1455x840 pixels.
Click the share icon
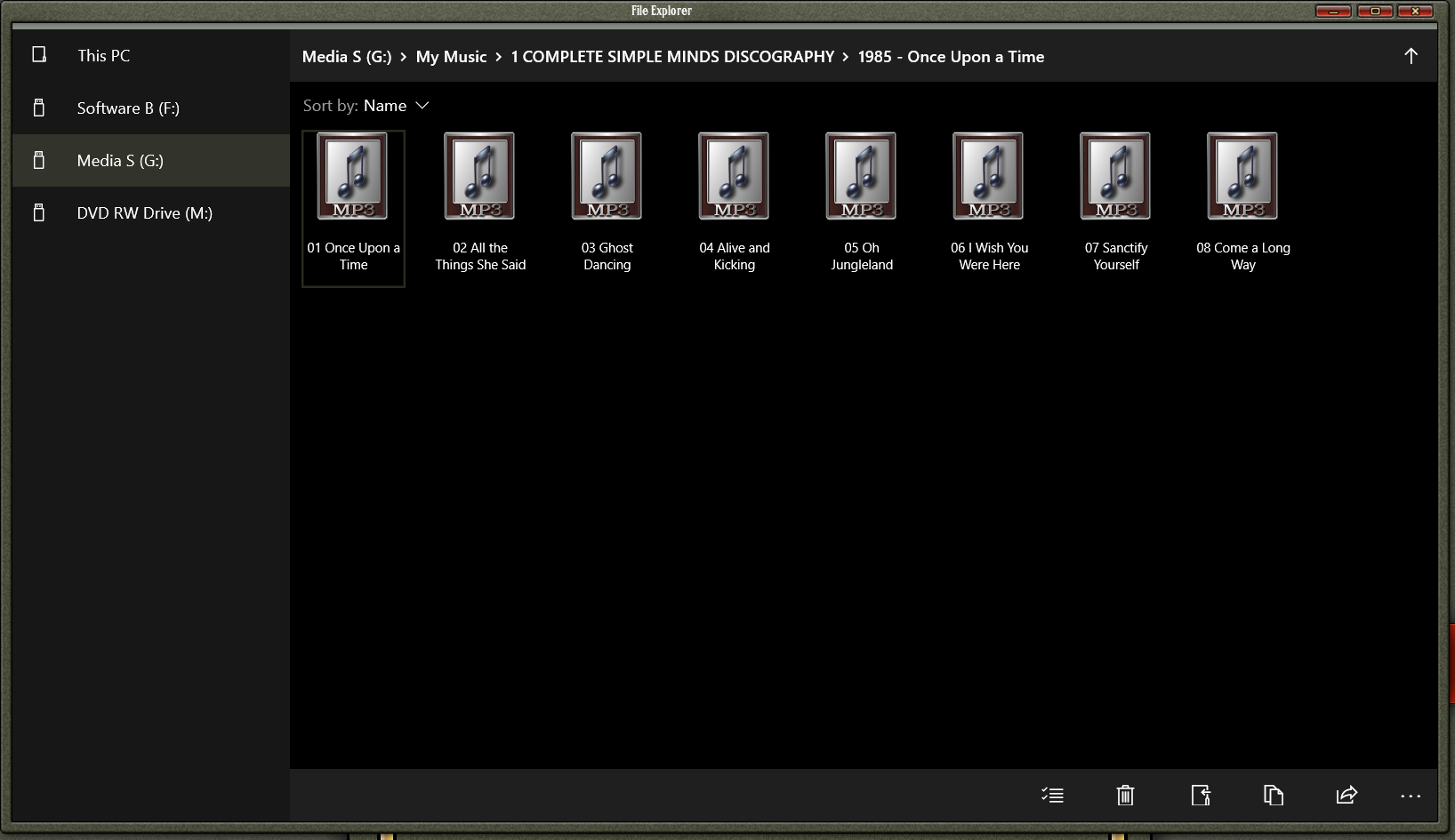click(x=1346, y=795)
